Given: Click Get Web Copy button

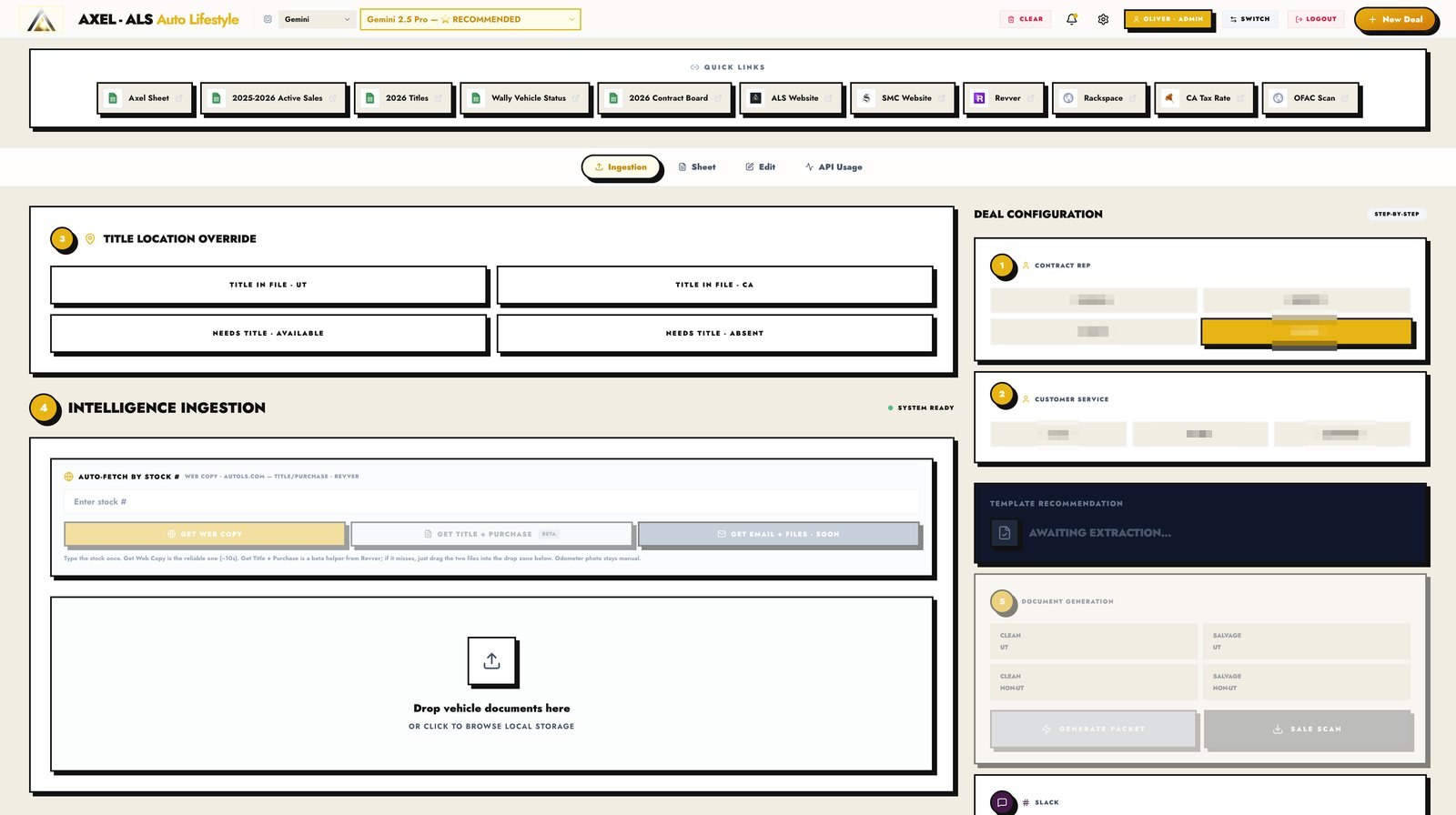Looking at the screenshot, I should tap(205, 534).
